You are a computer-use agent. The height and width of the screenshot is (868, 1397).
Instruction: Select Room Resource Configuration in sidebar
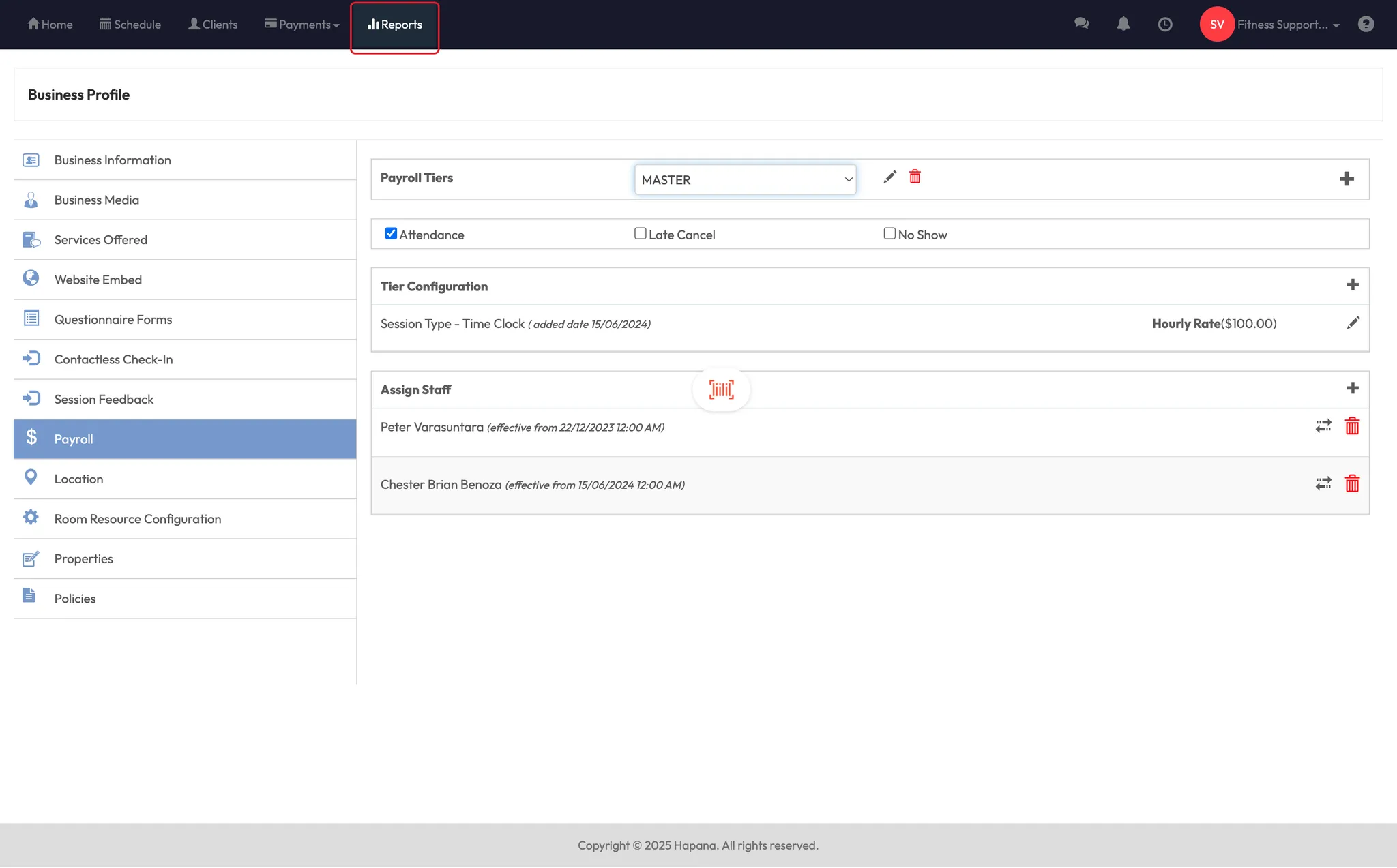[x=138, y=519]
